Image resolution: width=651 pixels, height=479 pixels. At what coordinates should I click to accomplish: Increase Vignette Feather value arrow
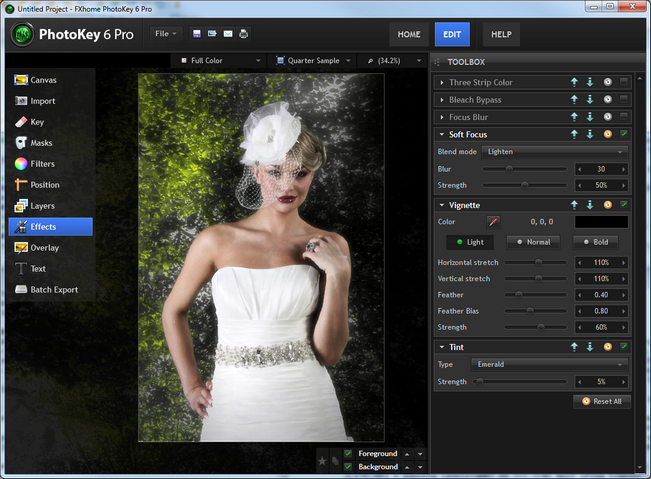623,295
